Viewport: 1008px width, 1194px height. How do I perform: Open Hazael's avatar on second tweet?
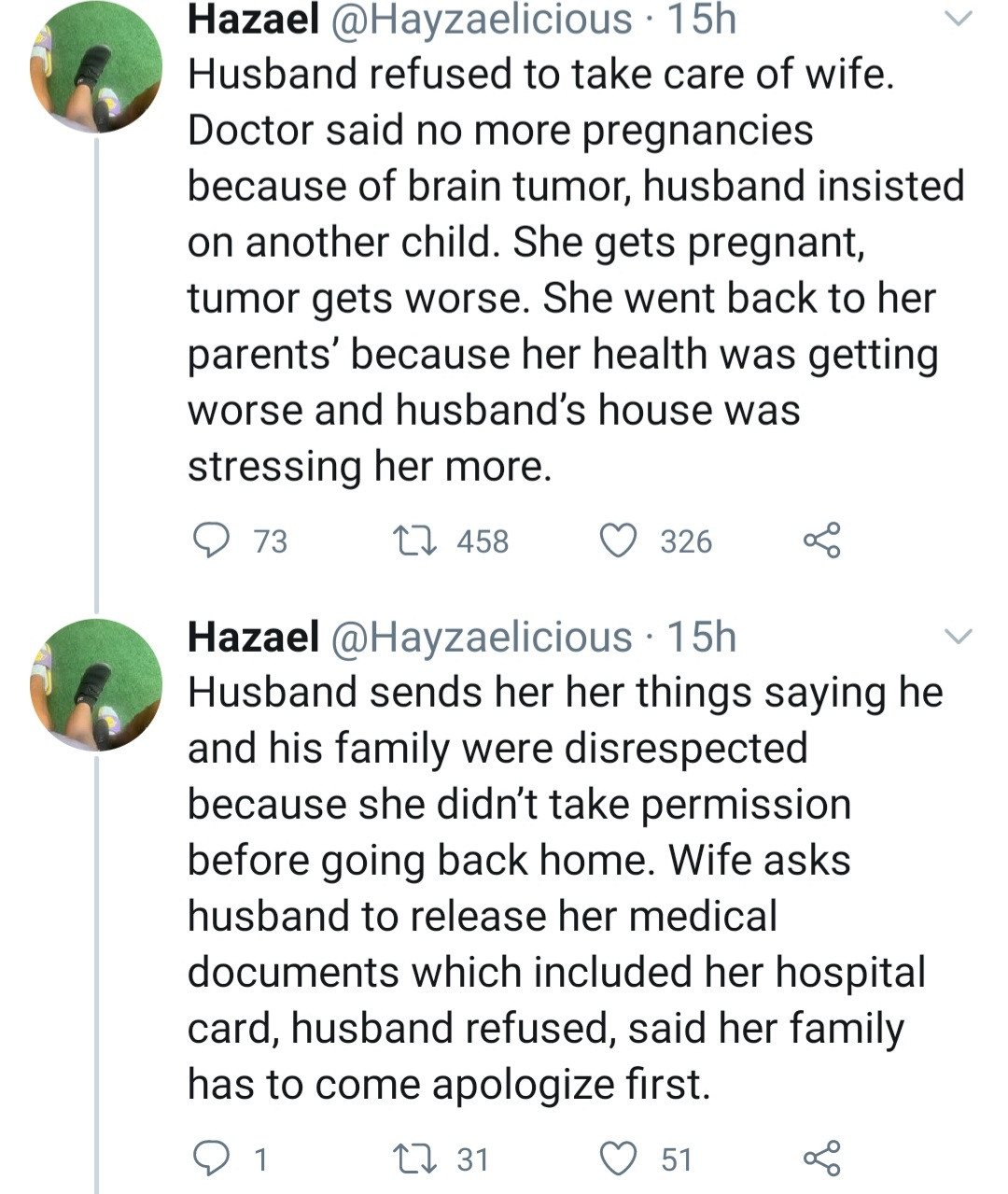[95, 684]
